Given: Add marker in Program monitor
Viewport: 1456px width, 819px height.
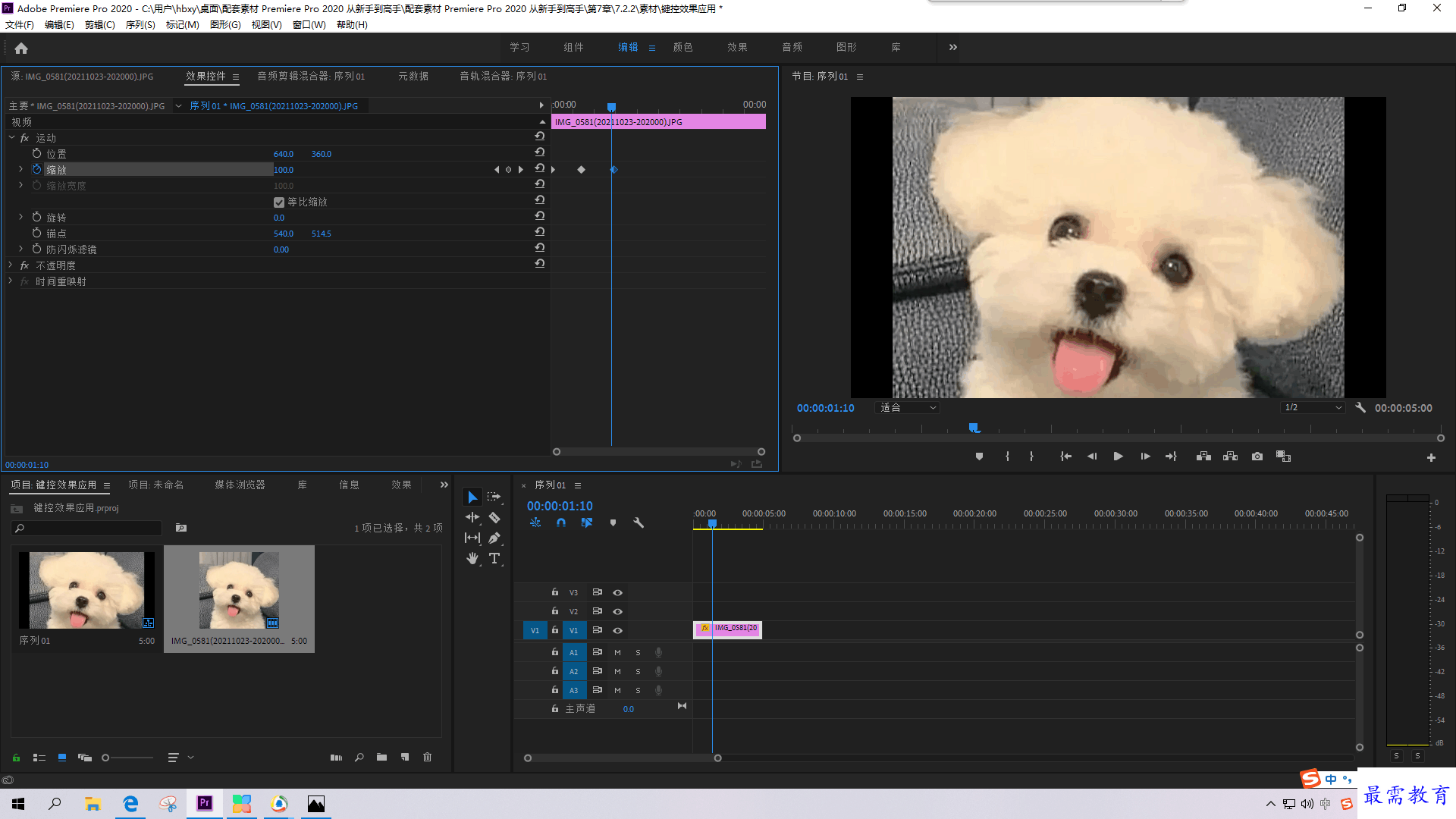Looking at the screenshot, I should (979, 457).
